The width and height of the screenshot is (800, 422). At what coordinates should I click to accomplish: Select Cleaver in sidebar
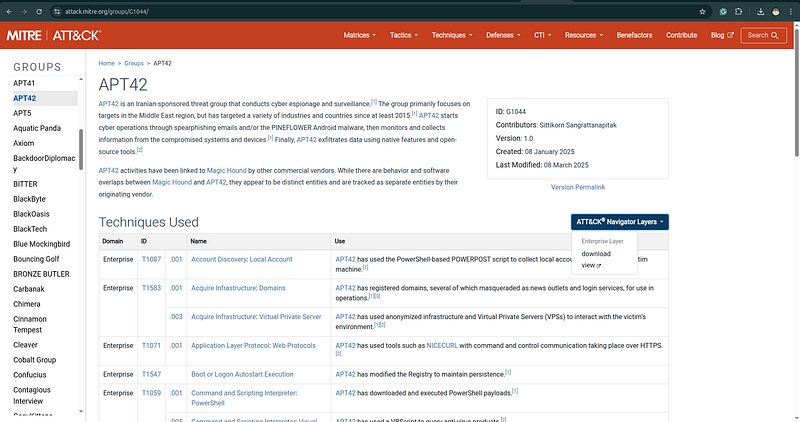(x=26, y=345)
